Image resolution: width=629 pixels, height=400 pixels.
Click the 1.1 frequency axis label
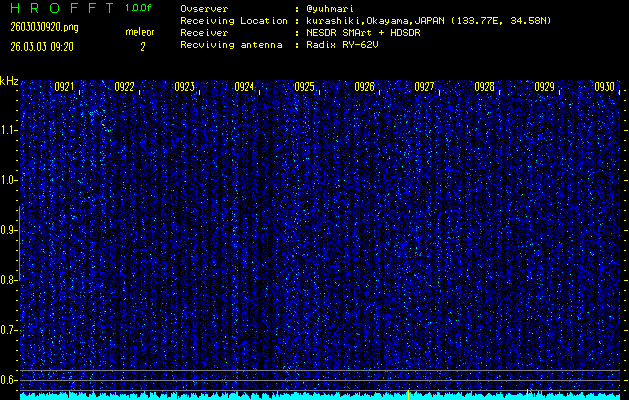[9, 130]
